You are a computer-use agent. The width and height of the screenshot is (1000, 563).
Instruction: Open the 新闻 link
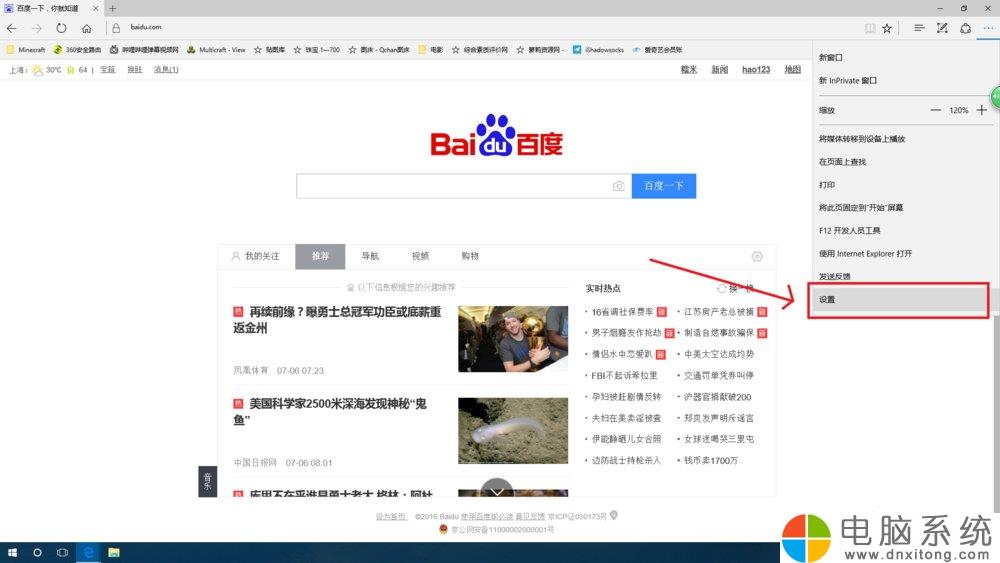(719, 69)
